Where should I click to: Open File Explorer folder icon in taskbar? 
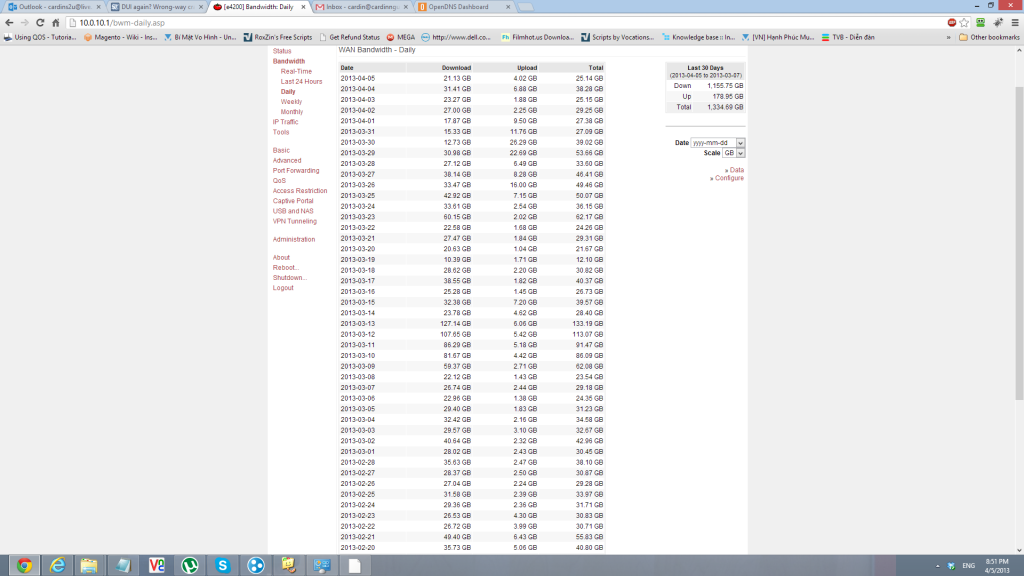[89, 565]
